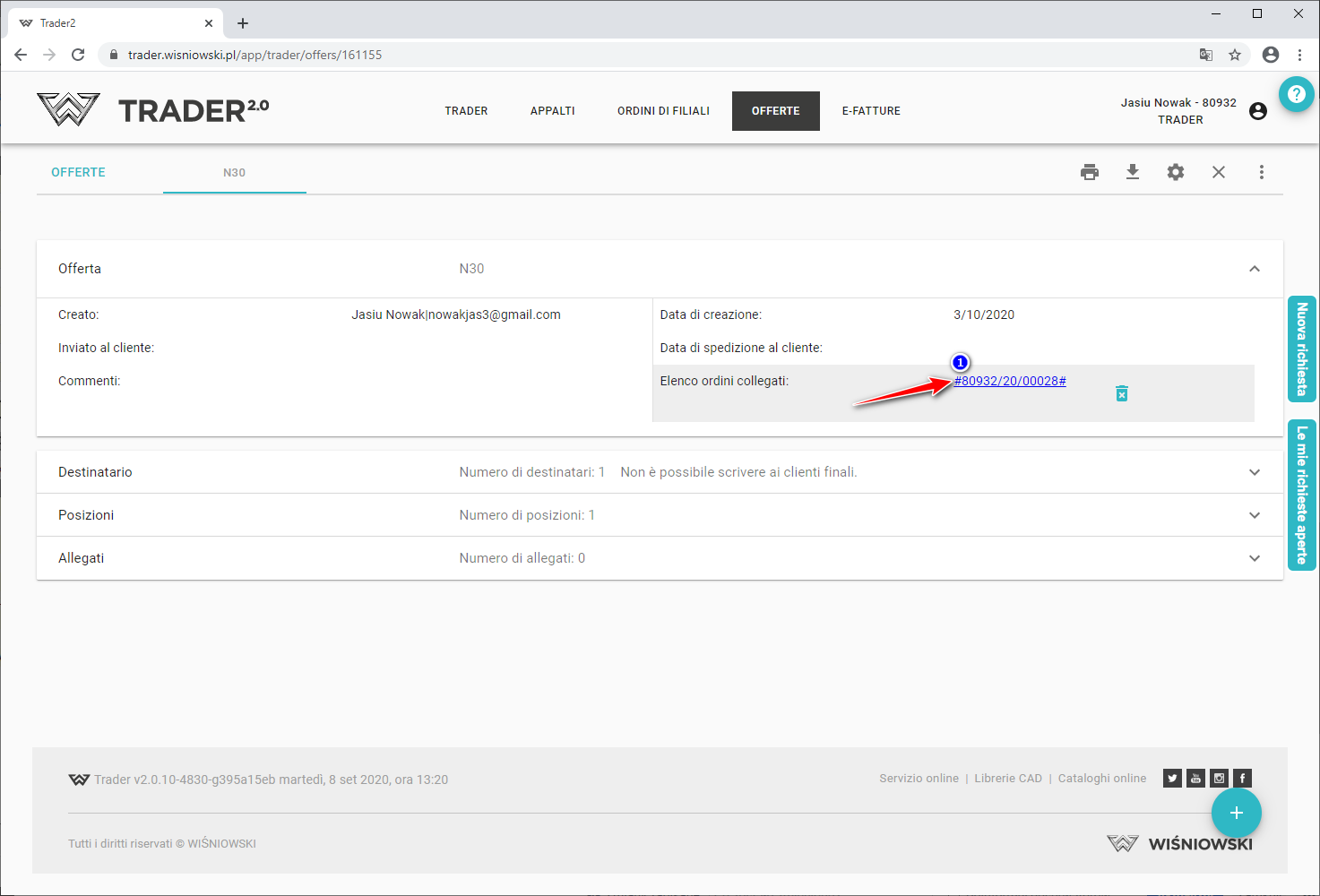Open Wiśniowski YouTube channel icon
Image resolution: width=1320 pixels, height=896 pixels.
[1195, 778]
